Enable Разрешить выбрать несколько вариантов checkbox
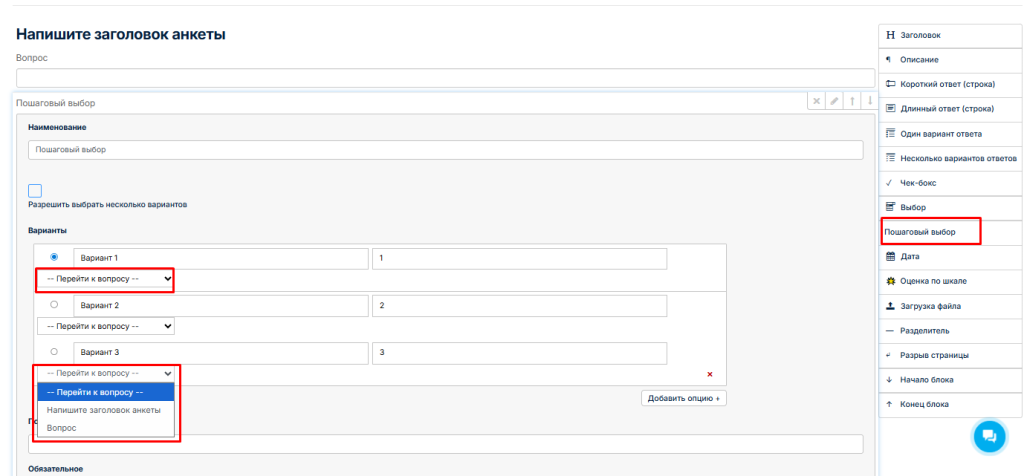This screenshot has width=1024, height=476. pyautogui.click(x=35, y=191)
